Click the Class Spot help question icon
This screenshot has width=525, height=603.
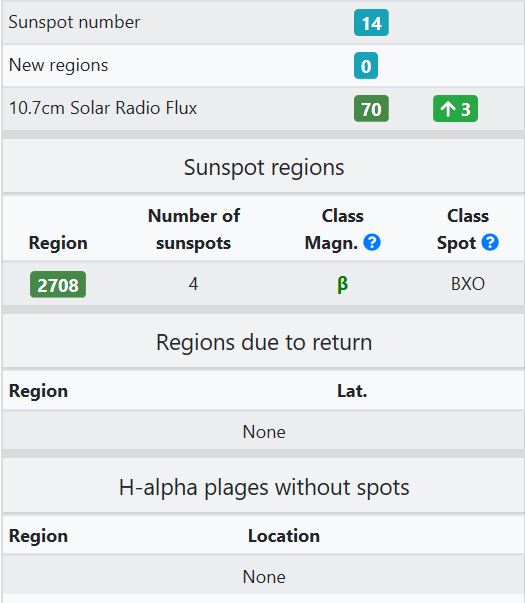(x=490, y=243)
